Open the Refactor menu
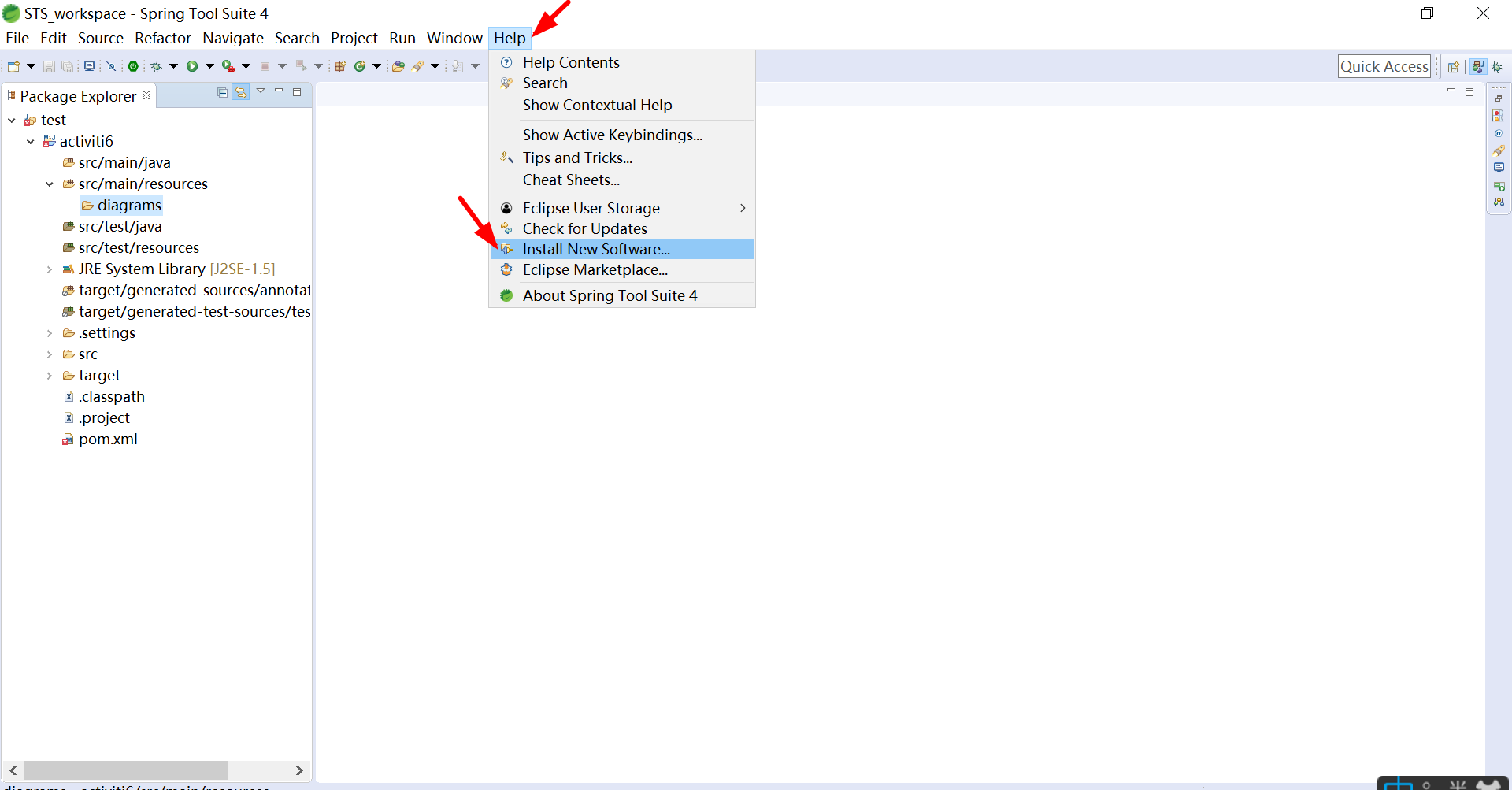 pyautogui.click(x=163, y=38)
